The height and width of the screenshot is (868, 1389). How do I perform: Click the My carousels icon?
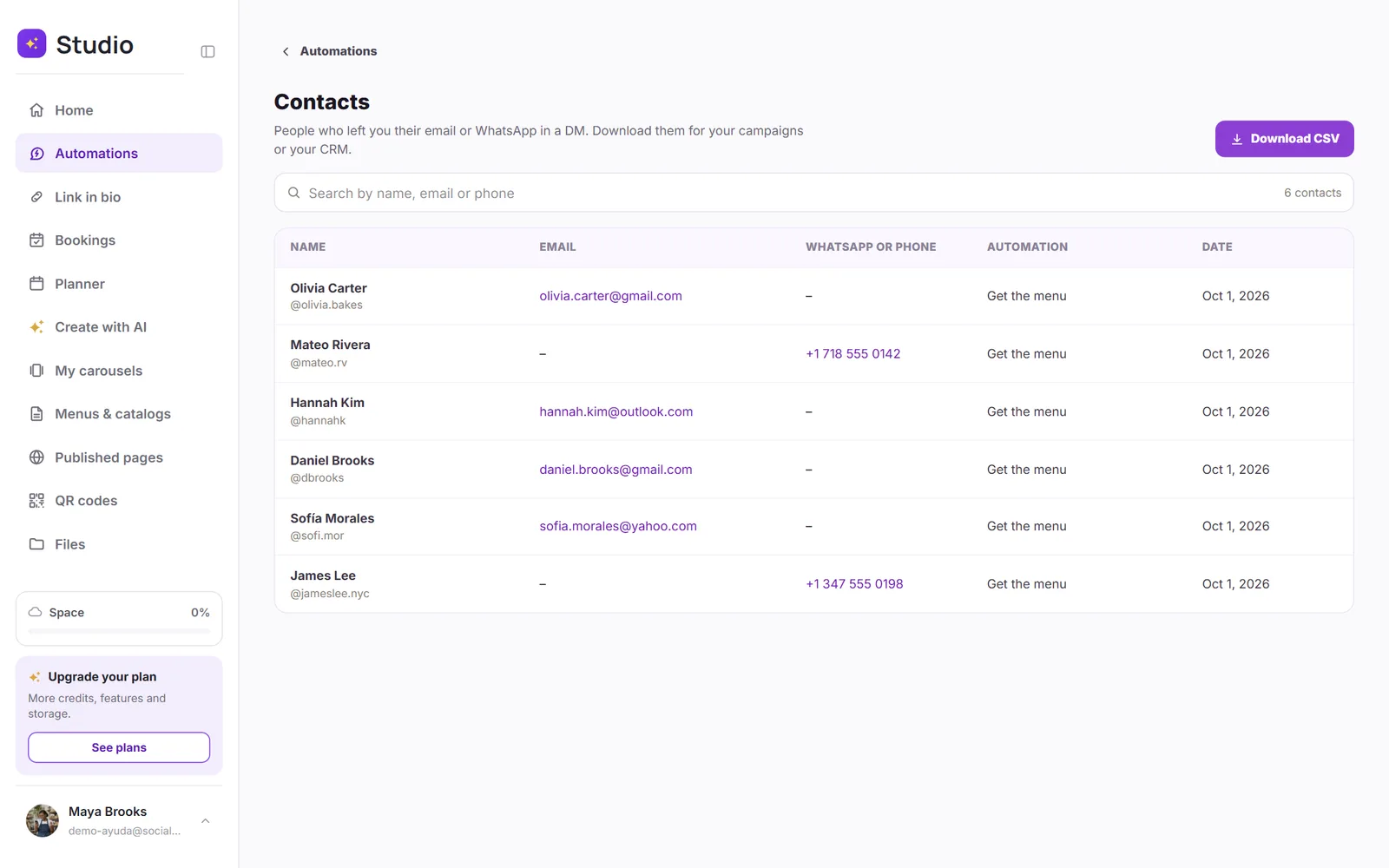pyautogui.click(x=36, y=371)
